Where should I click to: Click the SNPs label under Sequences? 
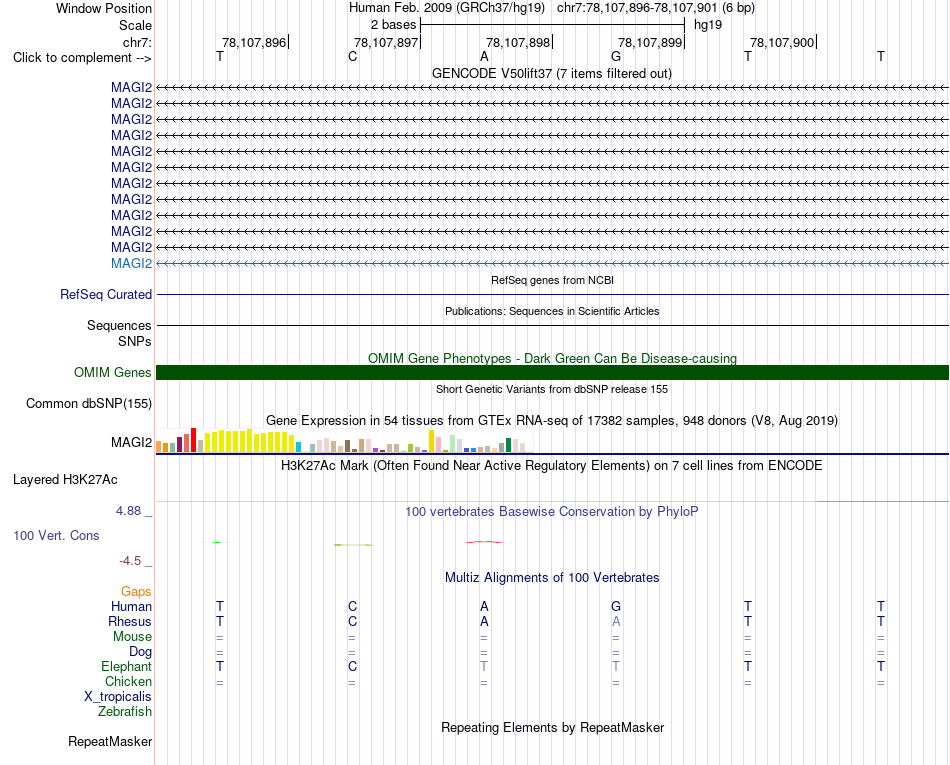pos(135,342)
